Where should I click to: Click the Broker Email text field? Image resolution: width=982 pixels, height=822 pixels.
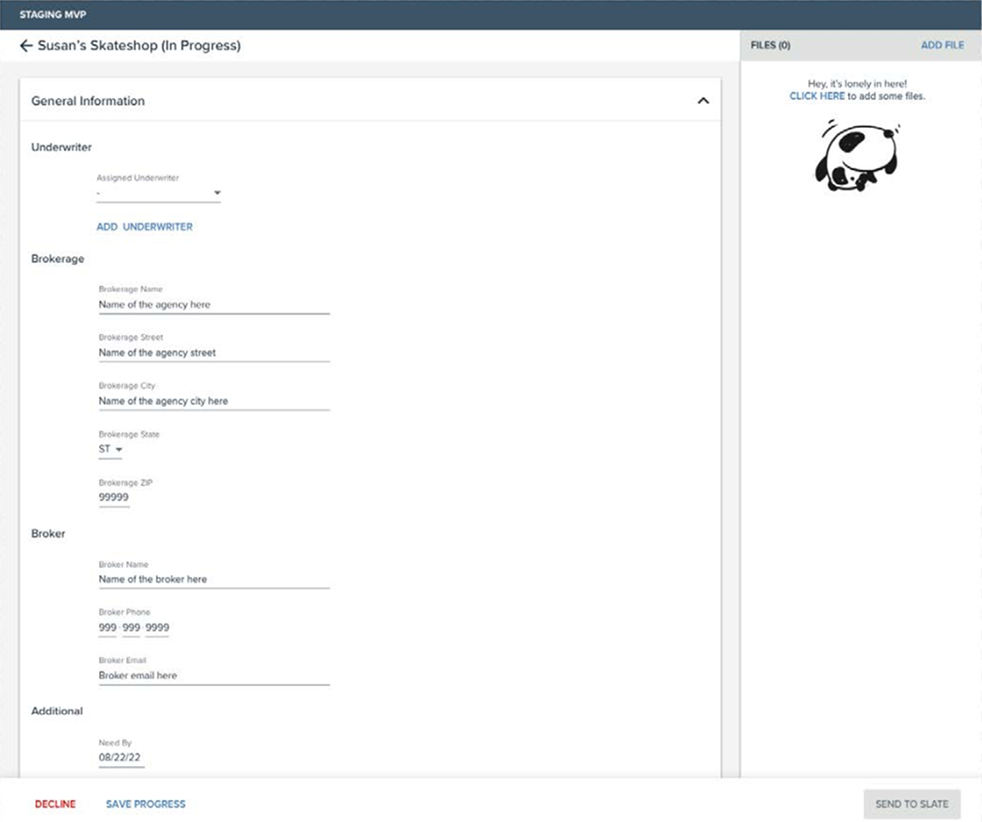click(x=213, y=675)
